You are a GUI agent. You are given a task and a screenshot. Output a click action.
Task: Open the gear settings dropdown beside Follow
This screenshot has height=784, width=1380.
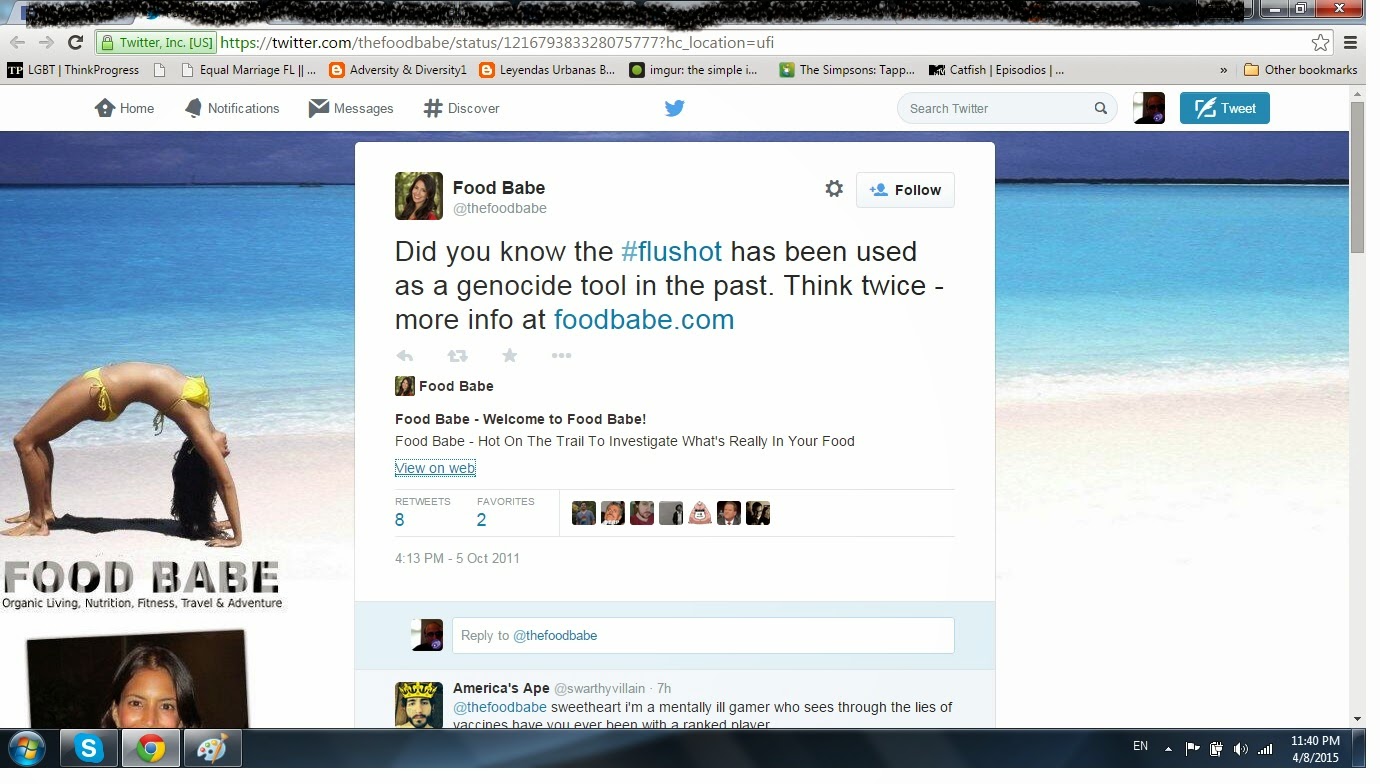(834, 189)
